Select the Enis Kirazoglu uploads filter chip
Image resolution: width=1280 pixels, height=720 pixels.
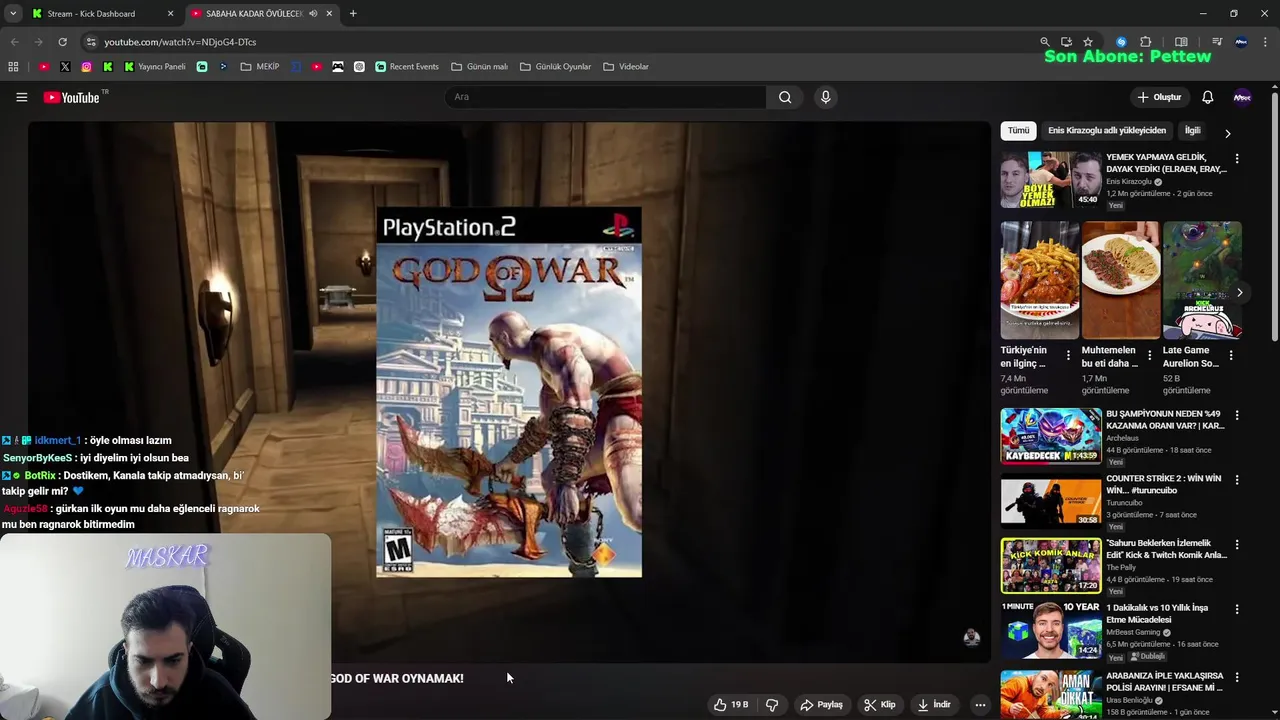tap(1107, 131)
